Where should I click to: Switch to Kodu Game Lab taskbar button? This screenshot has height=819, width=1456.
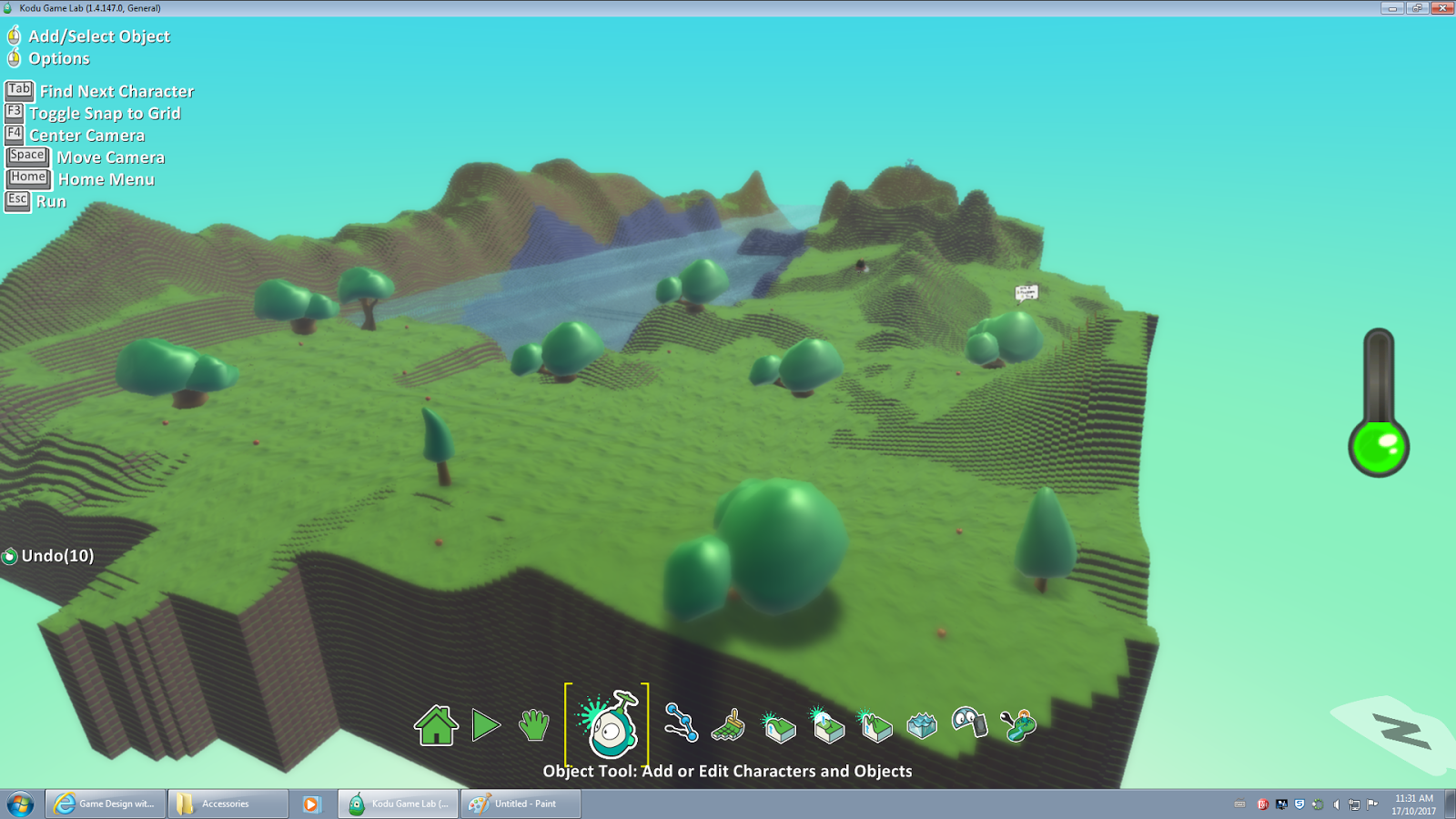point(399,804)
